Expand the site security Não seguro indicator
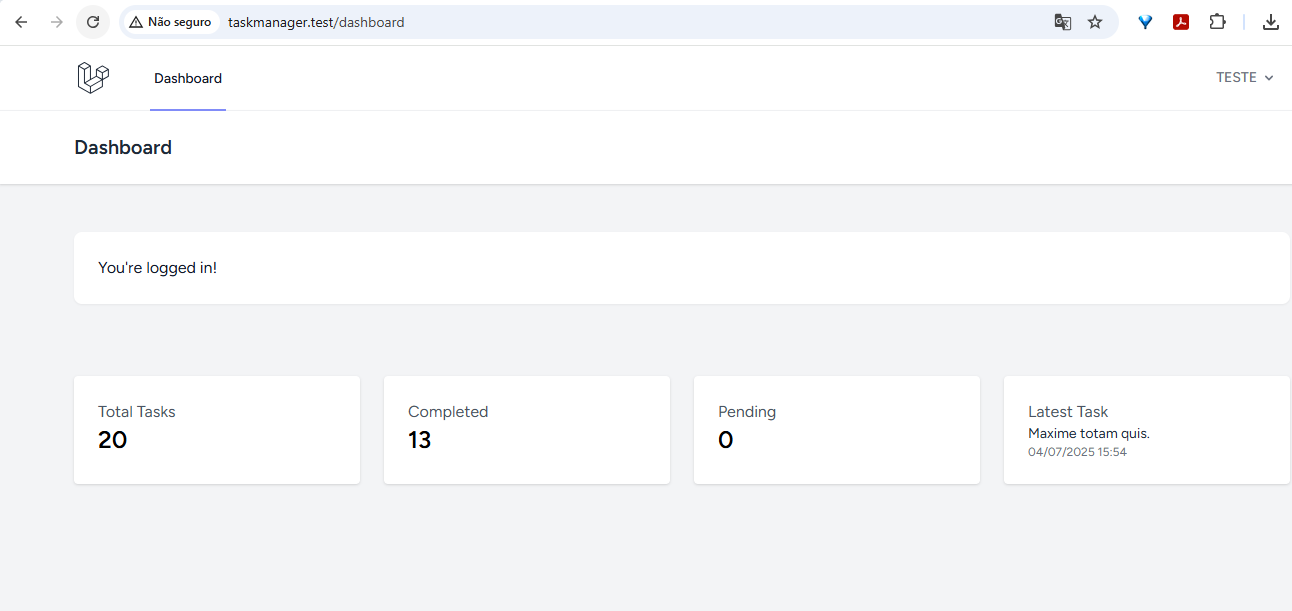This screenshot has width=1292, height=611. point(170,21)
